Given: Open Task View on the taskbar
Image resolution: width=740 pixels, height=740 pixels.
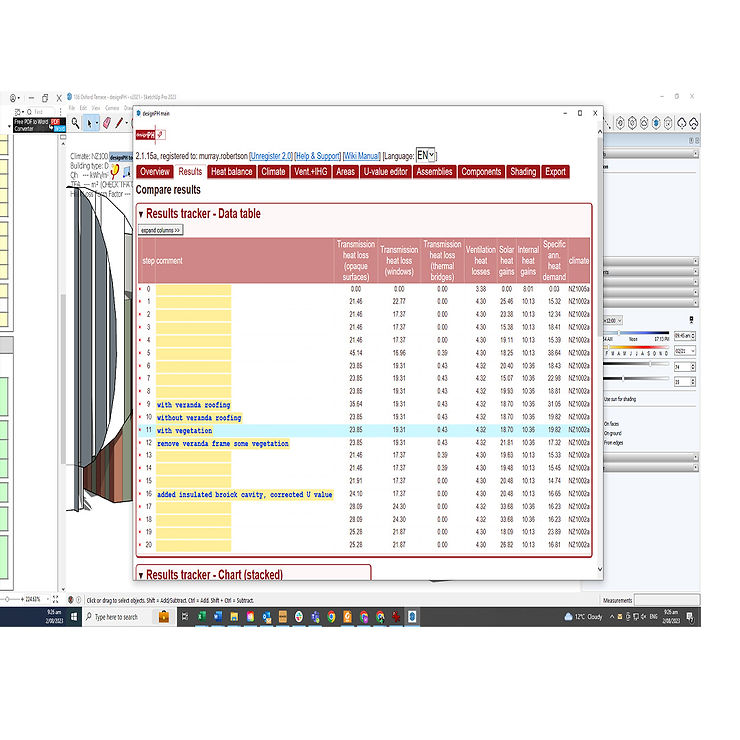Looking at the screenshot, I should (185, 616).
